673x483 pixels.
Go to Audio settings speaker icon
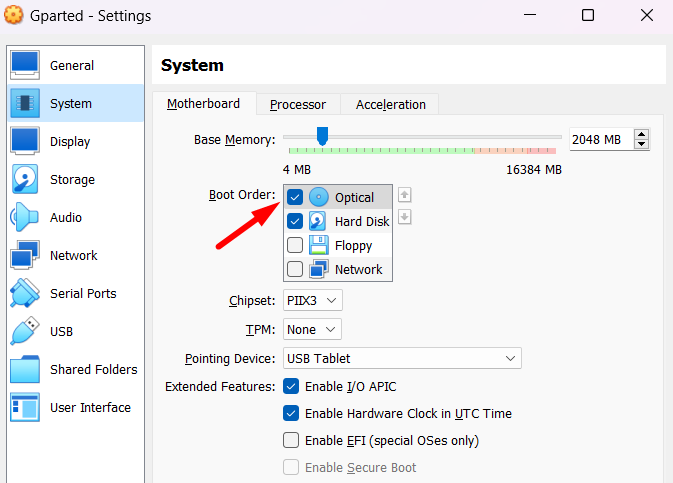pyautogui.click(x=25, y=217)
